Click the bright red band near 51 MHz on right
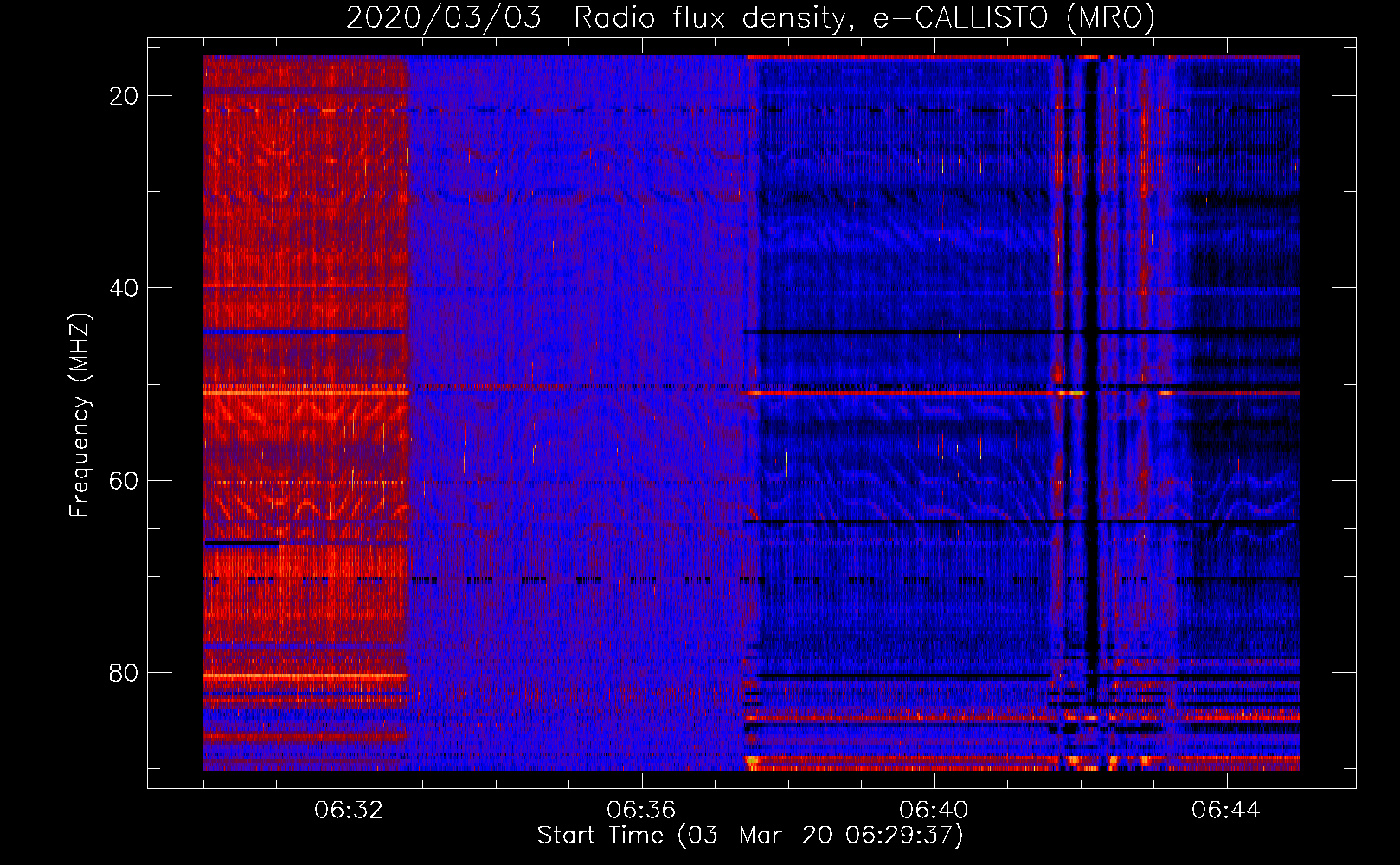Image resolution: width=1400 pixels, height=865 pixels. [1021, 393]
